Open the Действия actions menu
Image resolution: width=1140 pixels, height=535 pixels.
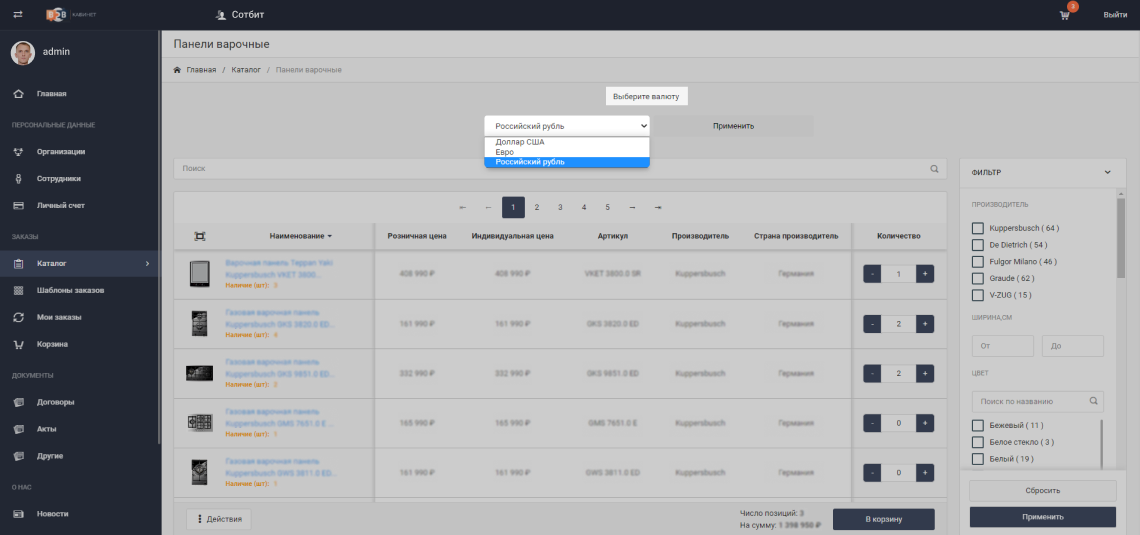(219, 519)
